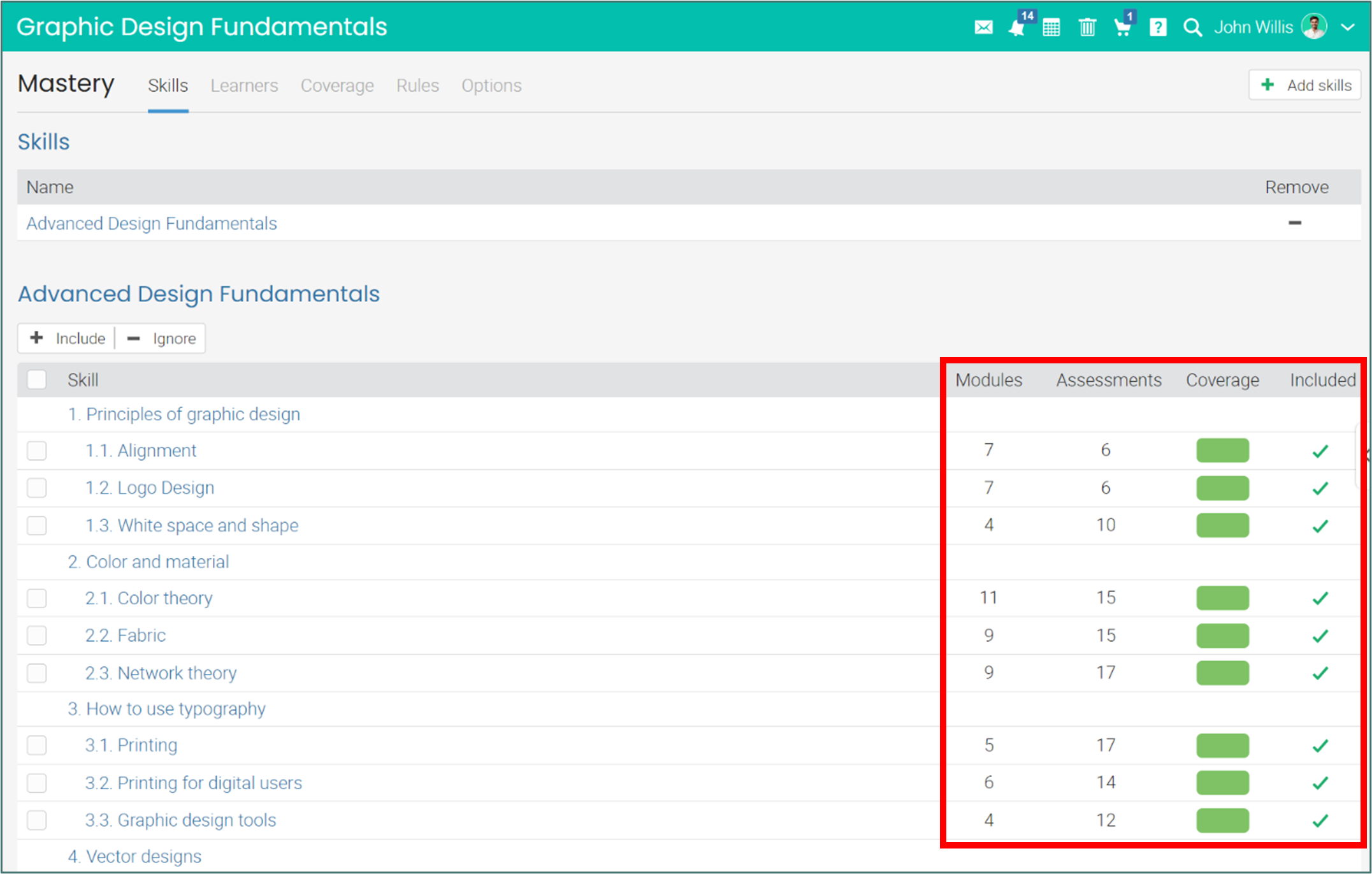Switch to the Learners tab
1372x874 pixels.
pos(244,85)
